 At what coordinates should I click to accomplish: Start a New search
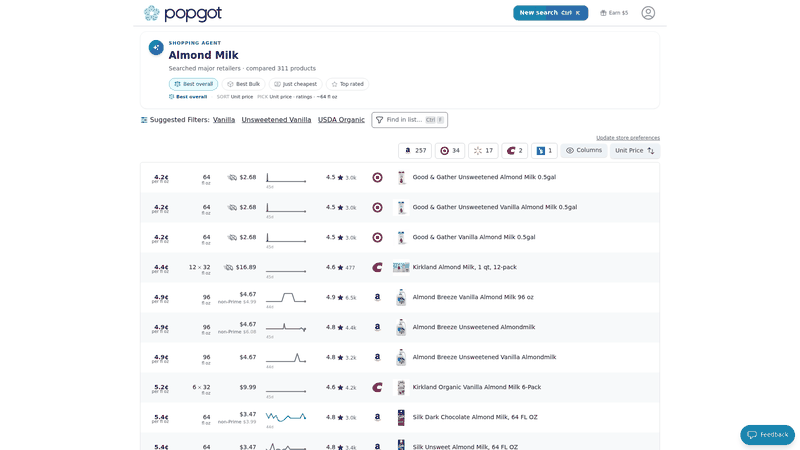point(551,13)
